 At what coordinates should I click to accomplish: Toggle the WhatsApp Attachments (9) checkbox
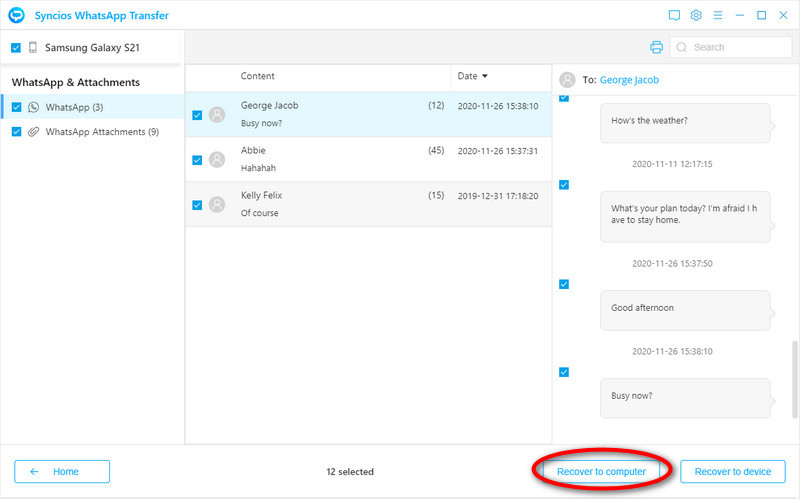point(16,132)
